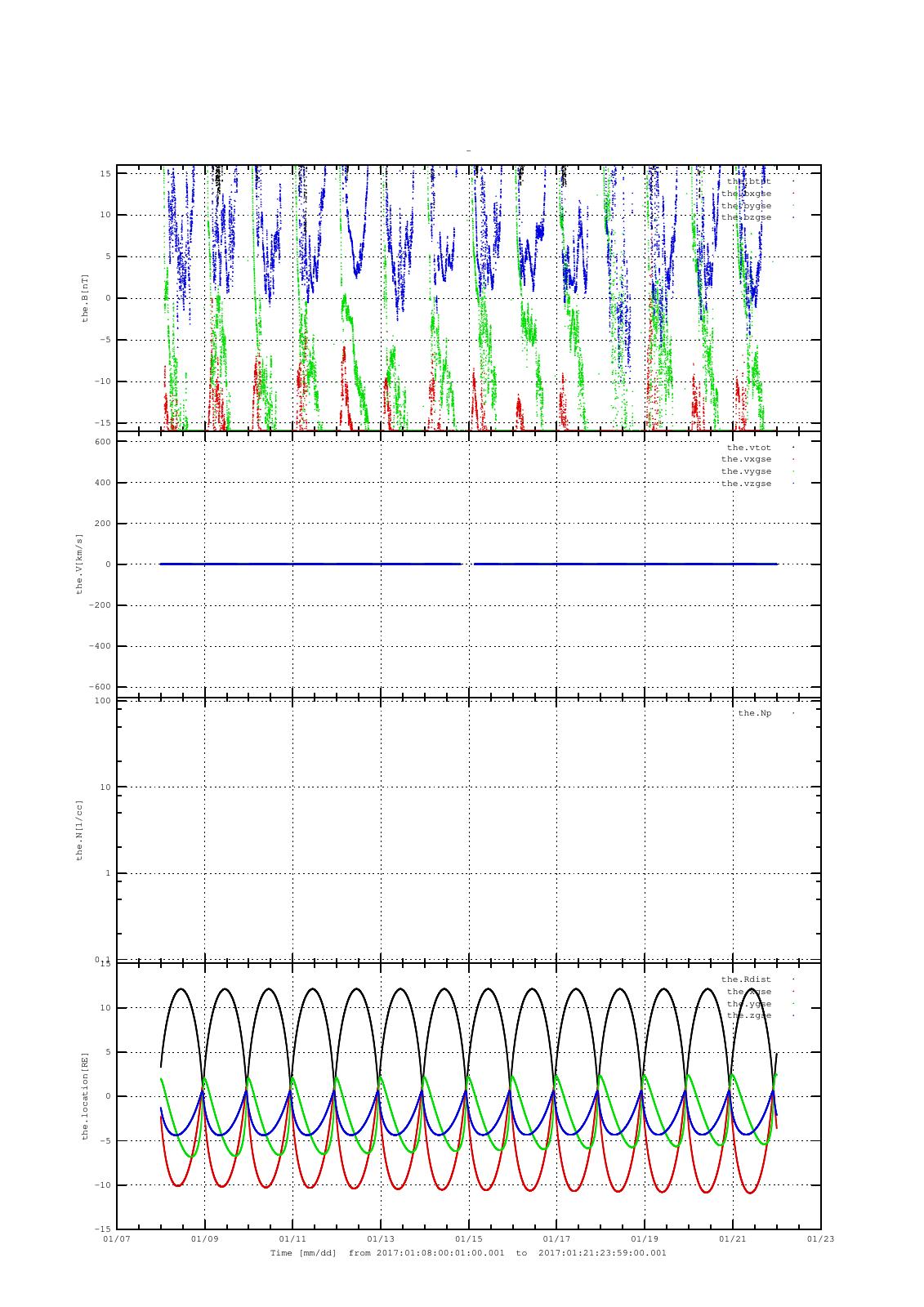Select the the.ygse legend label in location panel
This screenshot has height=1307, width=924.
(748, 1004)
